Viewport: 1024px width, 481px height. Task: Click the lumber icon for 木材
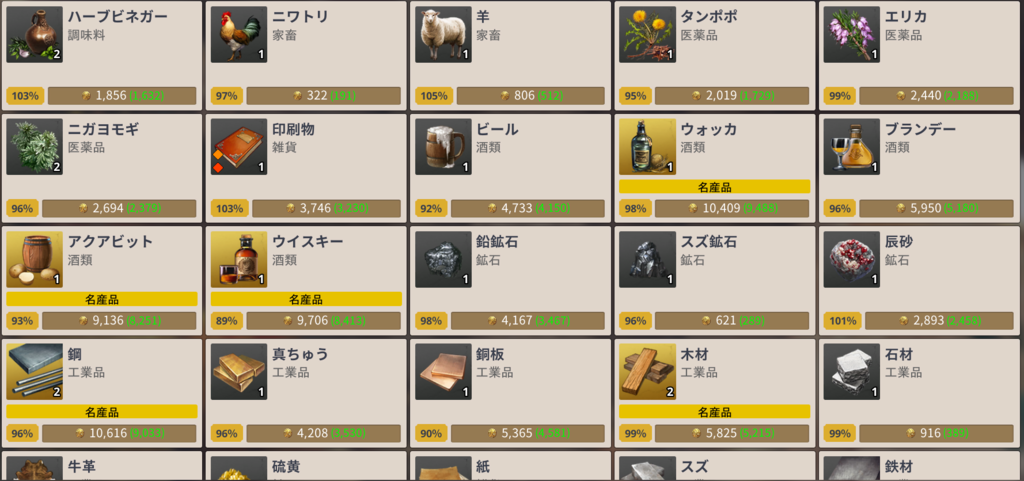647,371
